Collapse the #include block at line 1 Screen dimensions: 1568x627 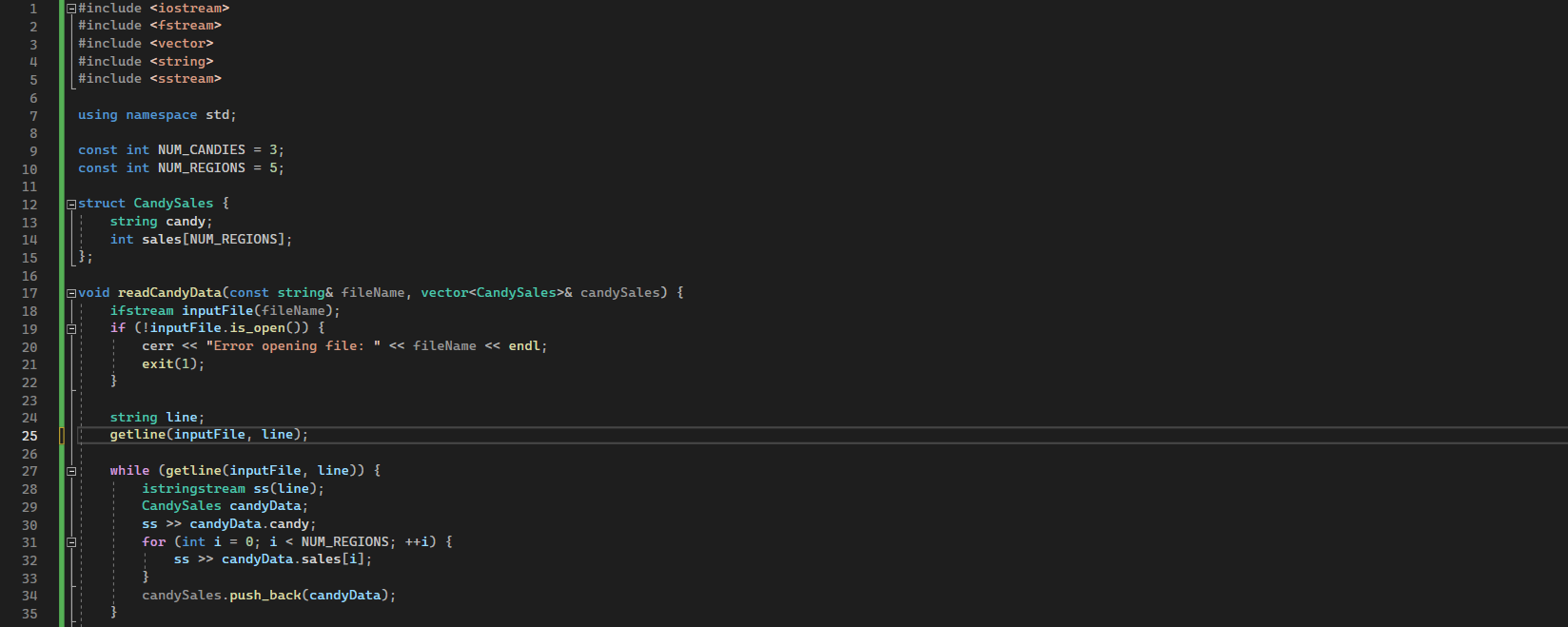point(71,9)
